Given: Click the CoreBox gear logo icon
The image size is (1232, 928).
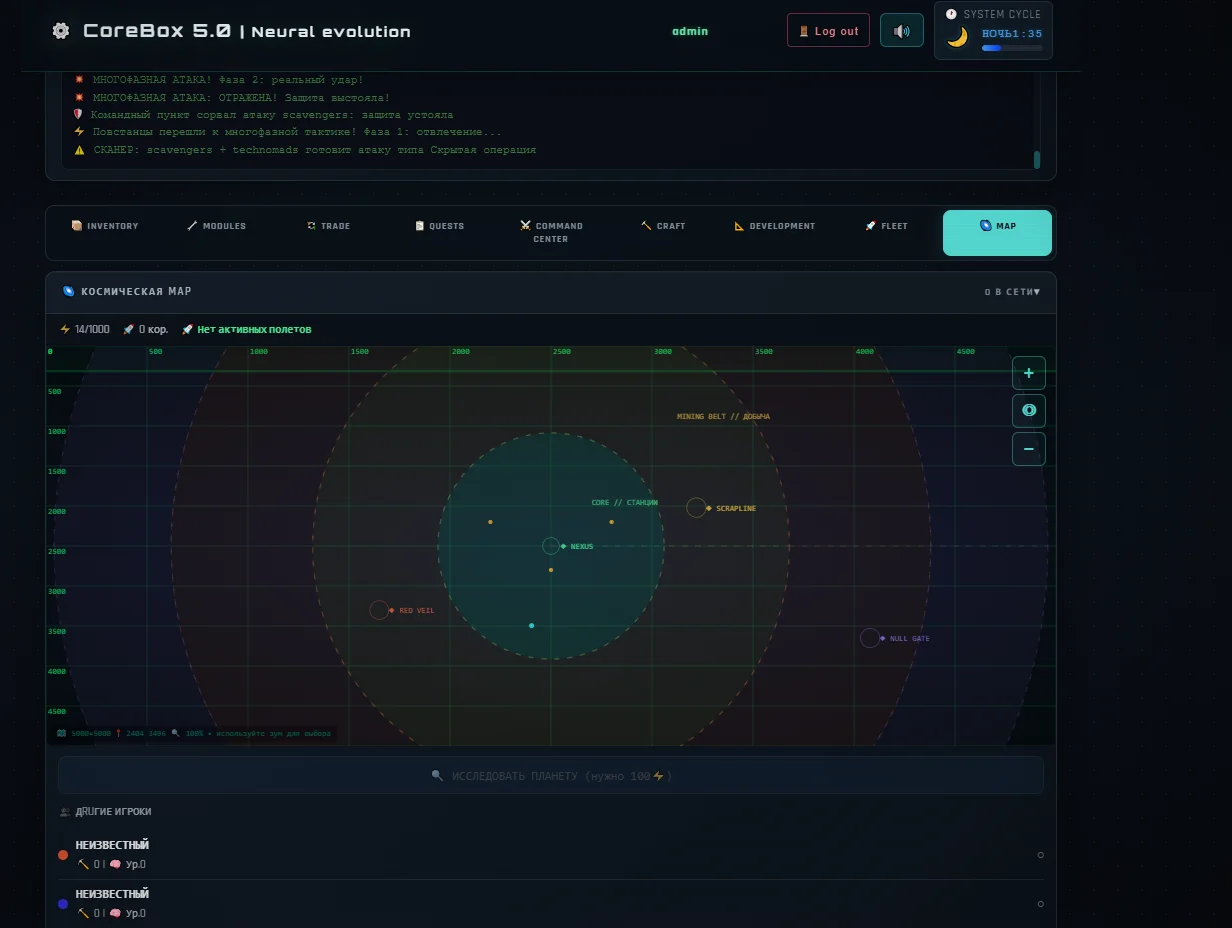Looking at the screenshot, I should point(61,31).
